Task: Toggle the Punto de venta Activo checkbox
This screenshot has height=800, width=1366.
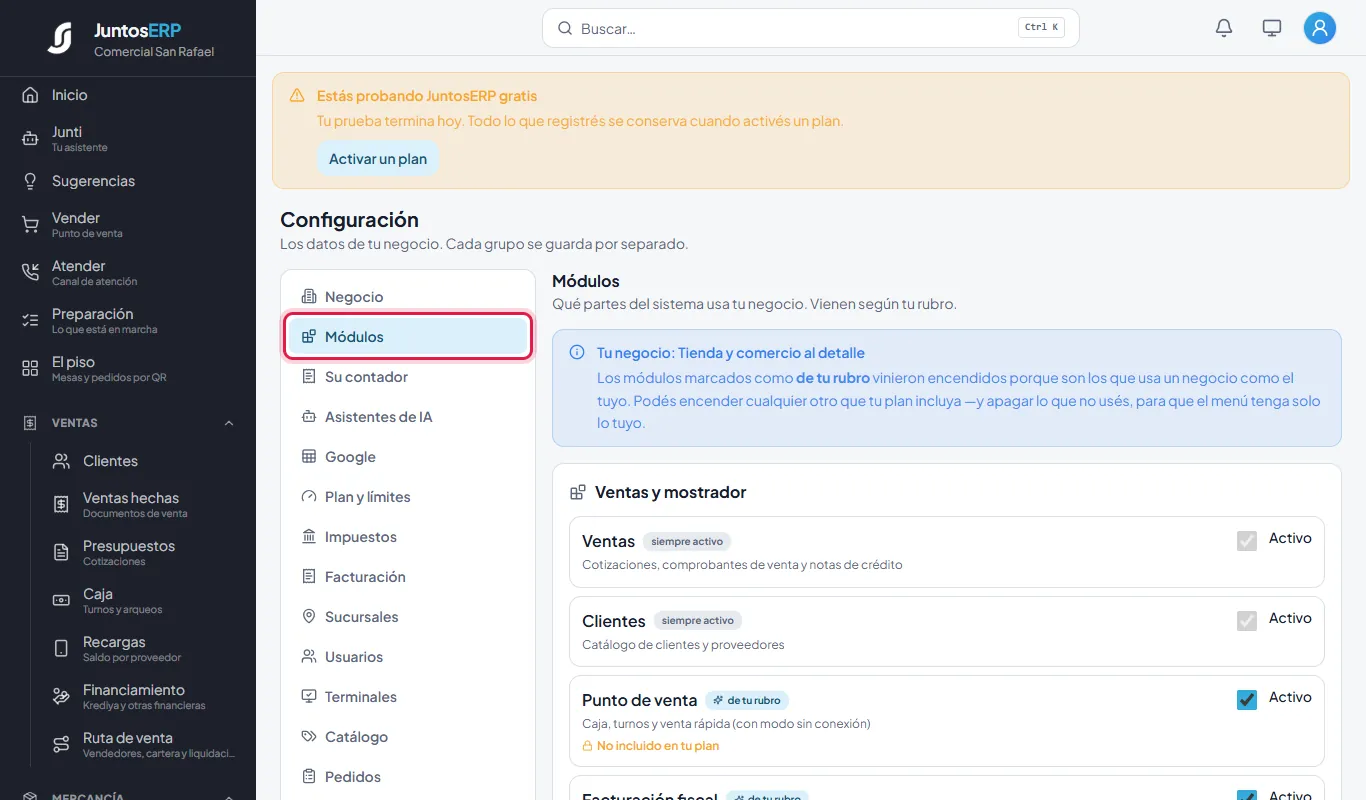Action: tap(1247, 700)
